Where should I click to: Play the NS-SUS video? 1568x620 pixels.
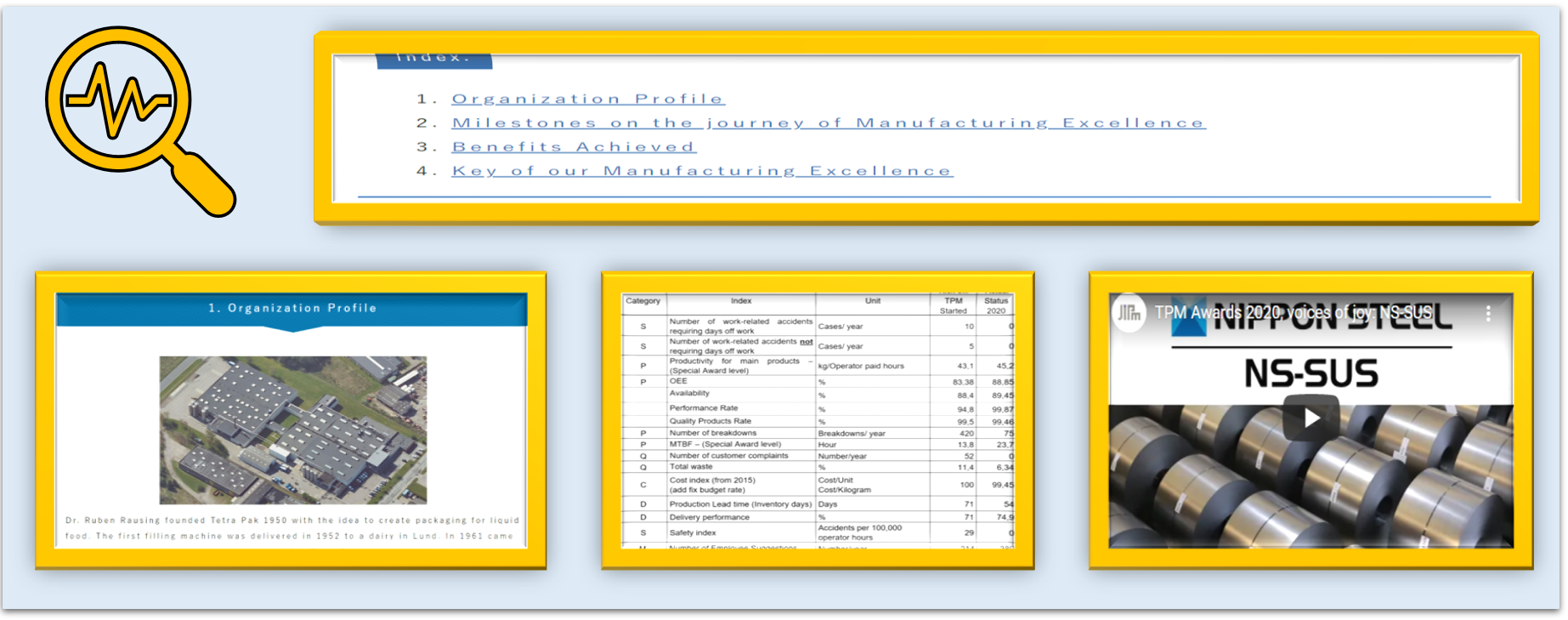[x=1311, y=418]
